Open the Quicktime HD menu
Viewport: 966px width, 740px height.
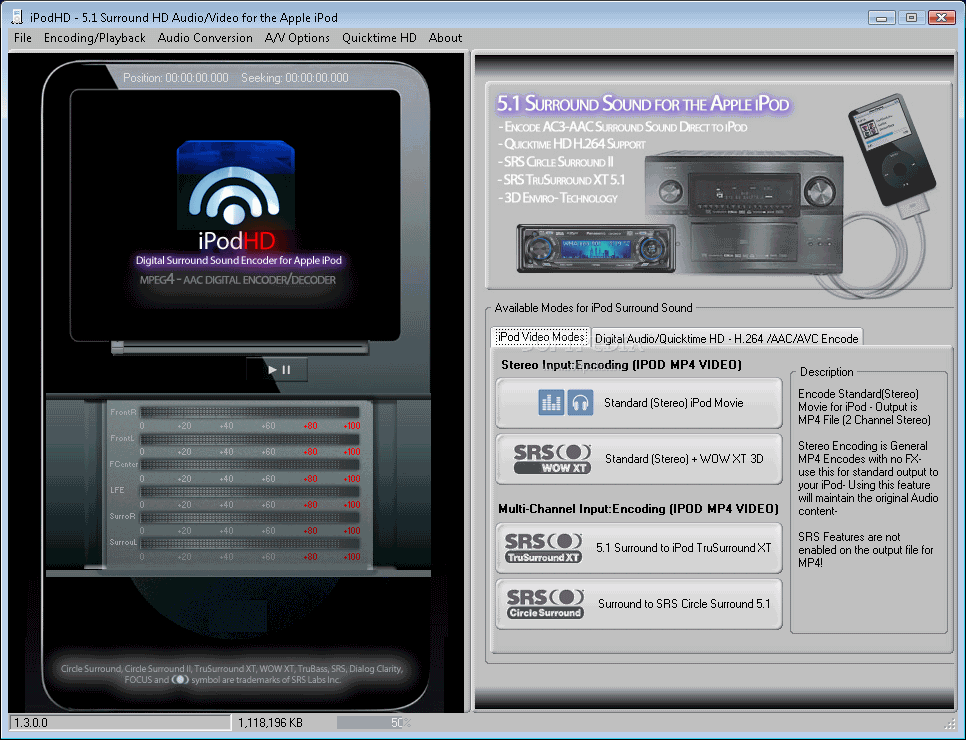(x=379, y=38)
